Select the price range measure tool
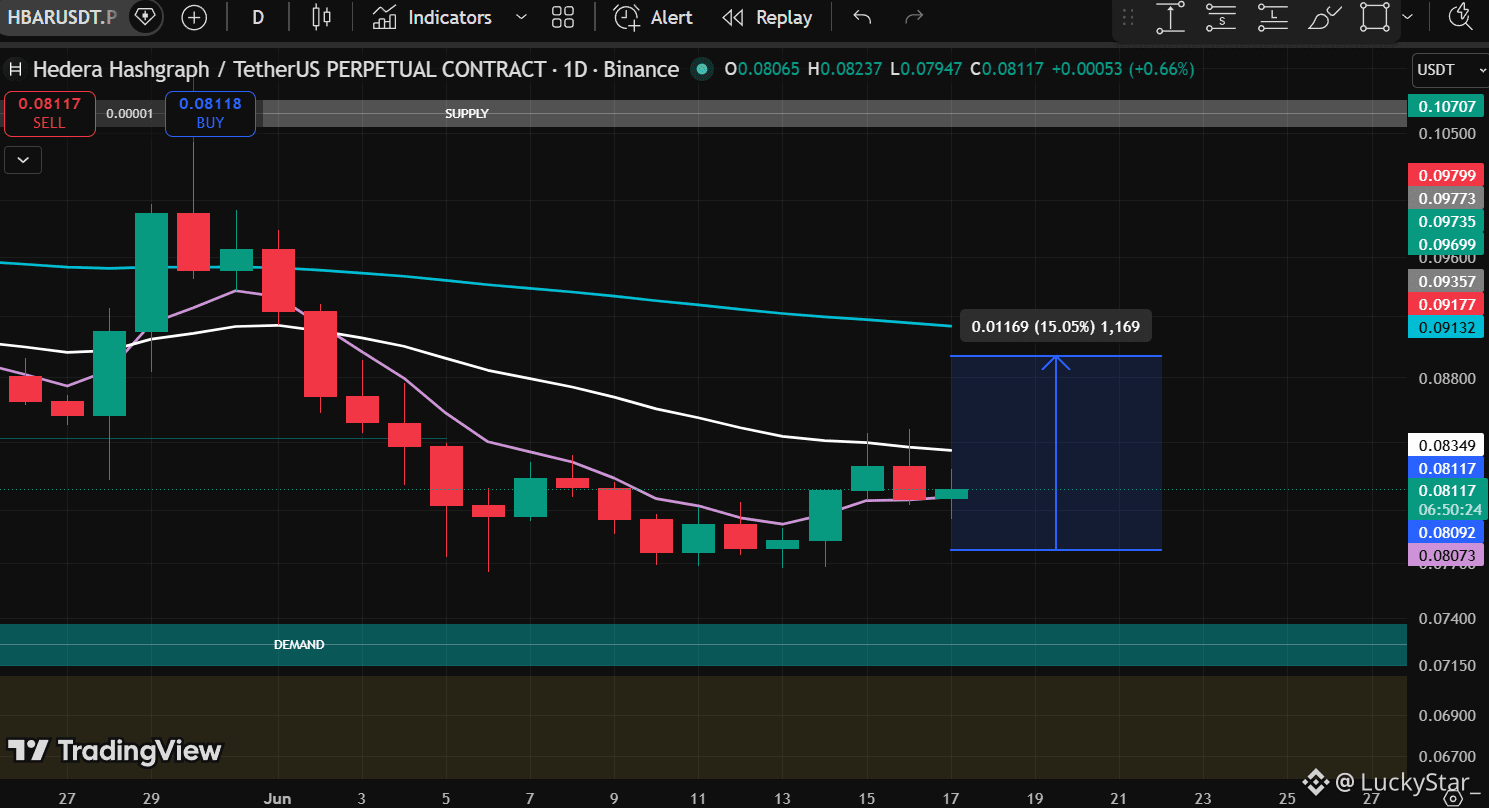 point(1170,17)
